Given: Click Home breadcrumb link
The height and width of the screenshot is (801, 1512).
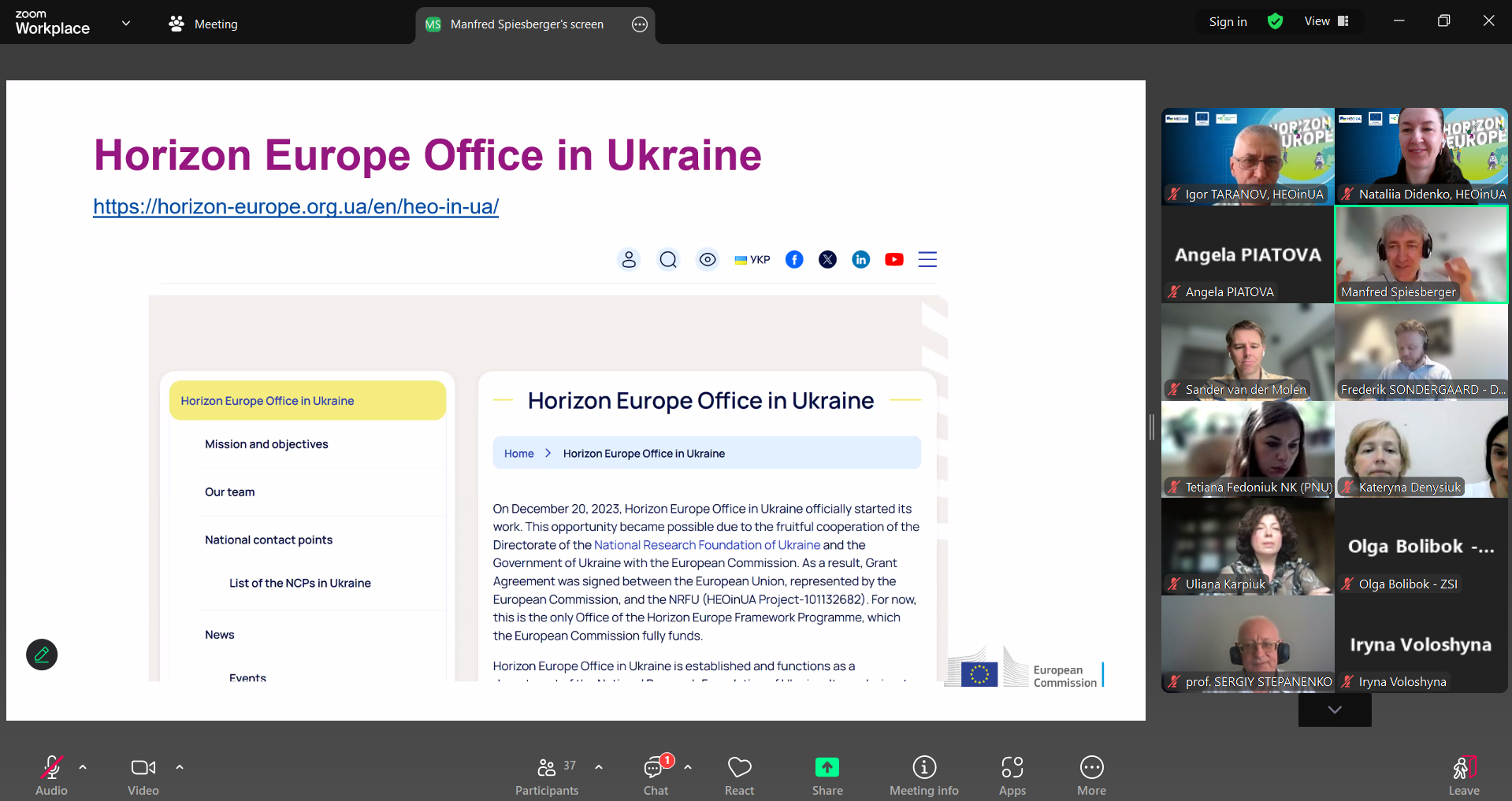Looking at the screenshot, I should pos(519,454).
